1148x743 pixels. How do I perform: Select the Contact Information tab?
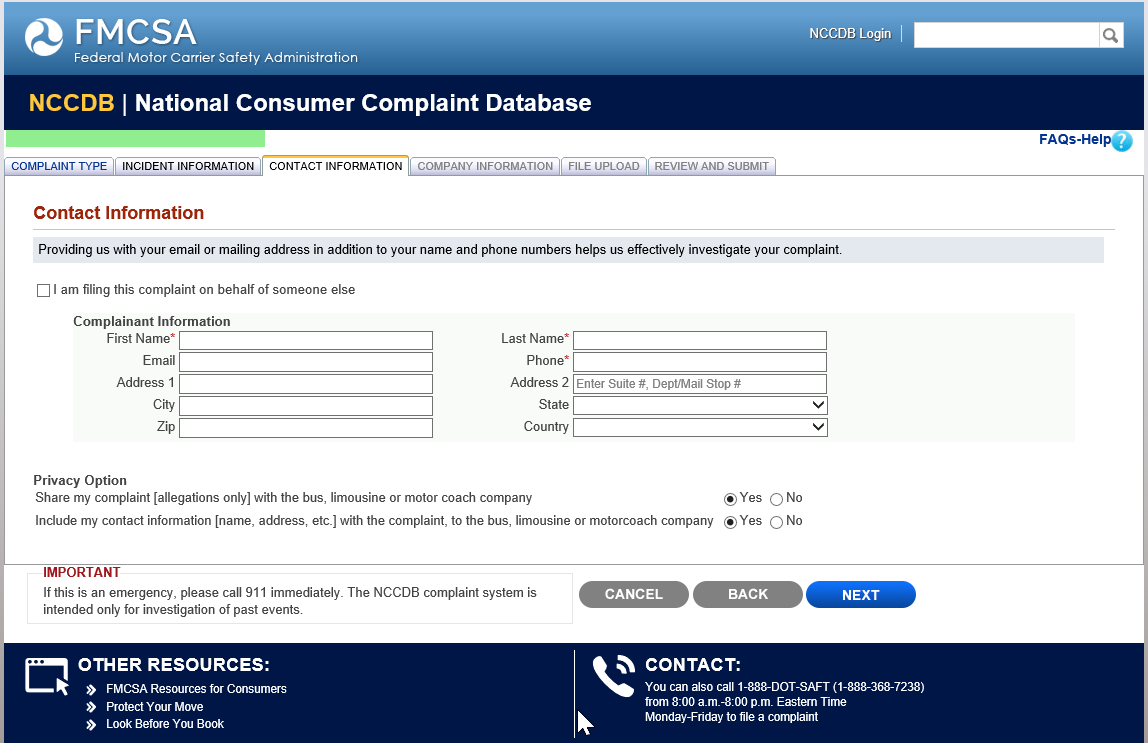pos(335,166)
